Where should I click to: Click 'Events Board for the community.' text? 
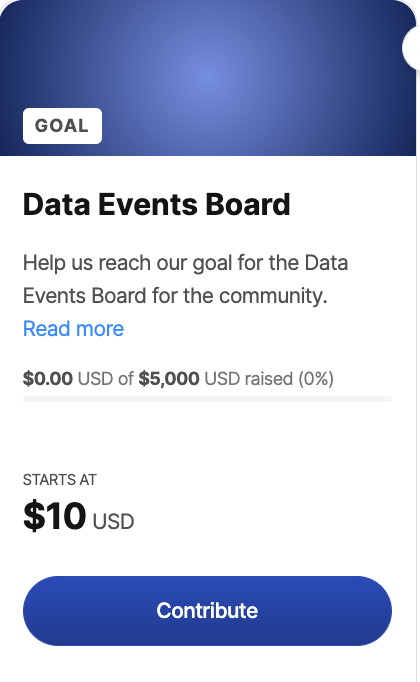(175, 296)
